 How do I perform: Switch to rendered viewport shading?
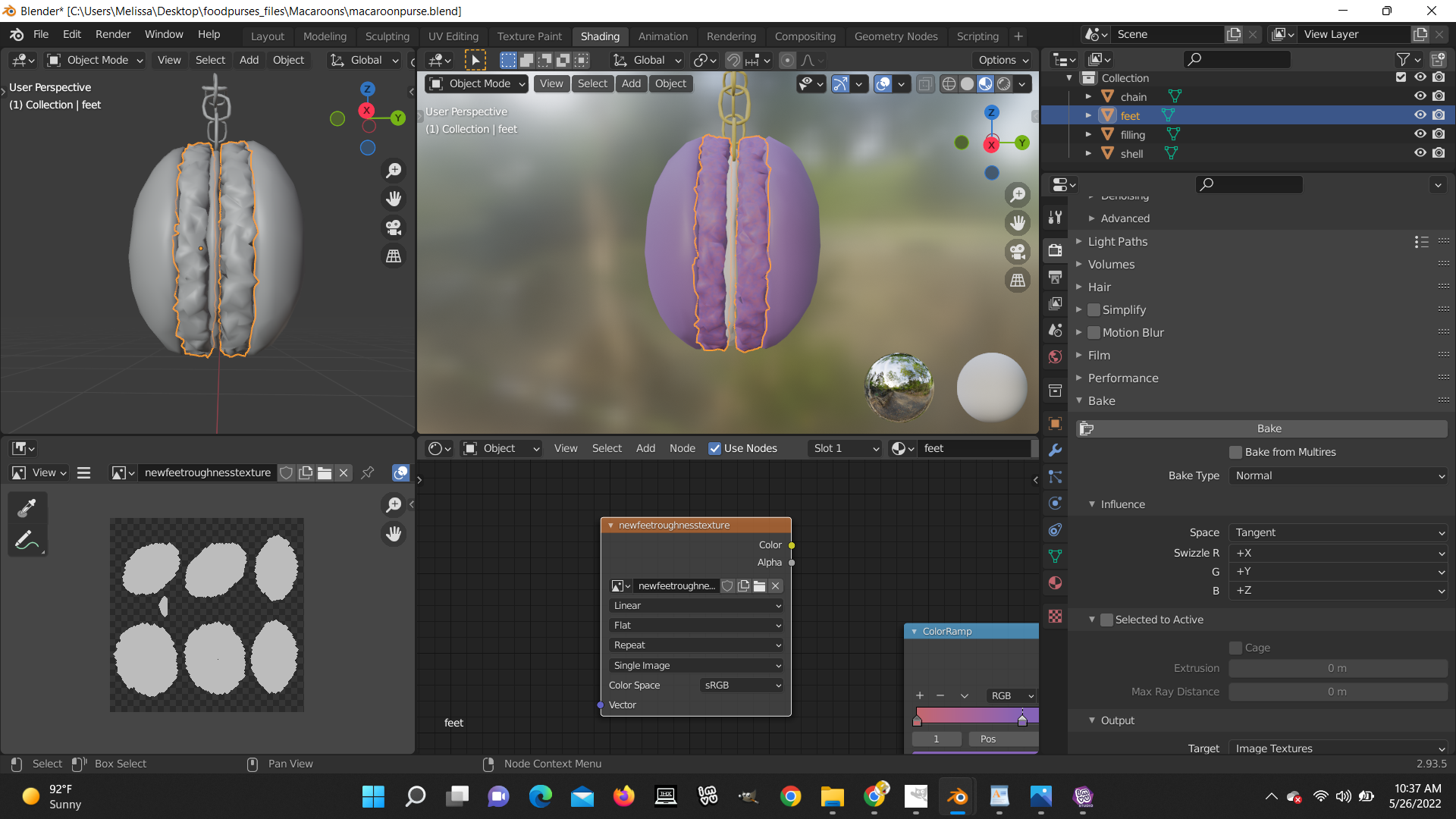tap(1003, 83)
